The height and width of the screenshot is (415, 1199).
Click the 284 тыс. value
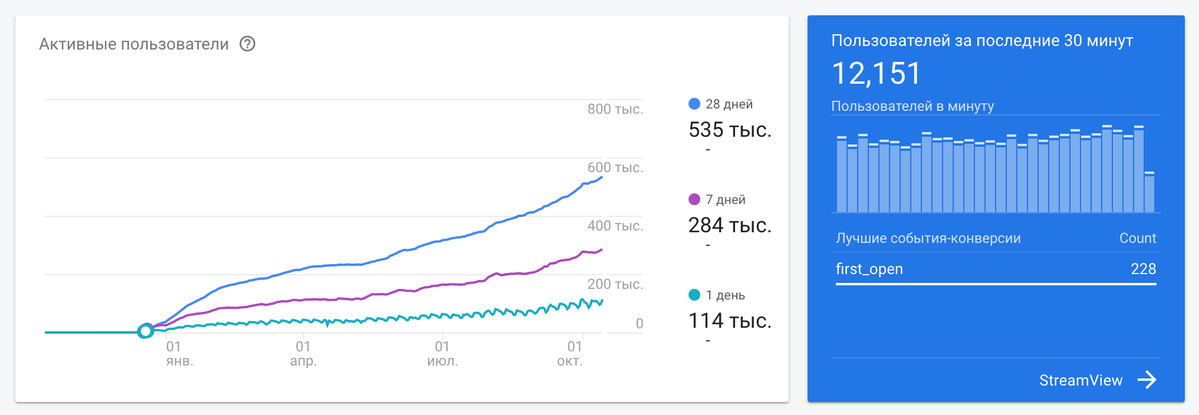[729, 225]
